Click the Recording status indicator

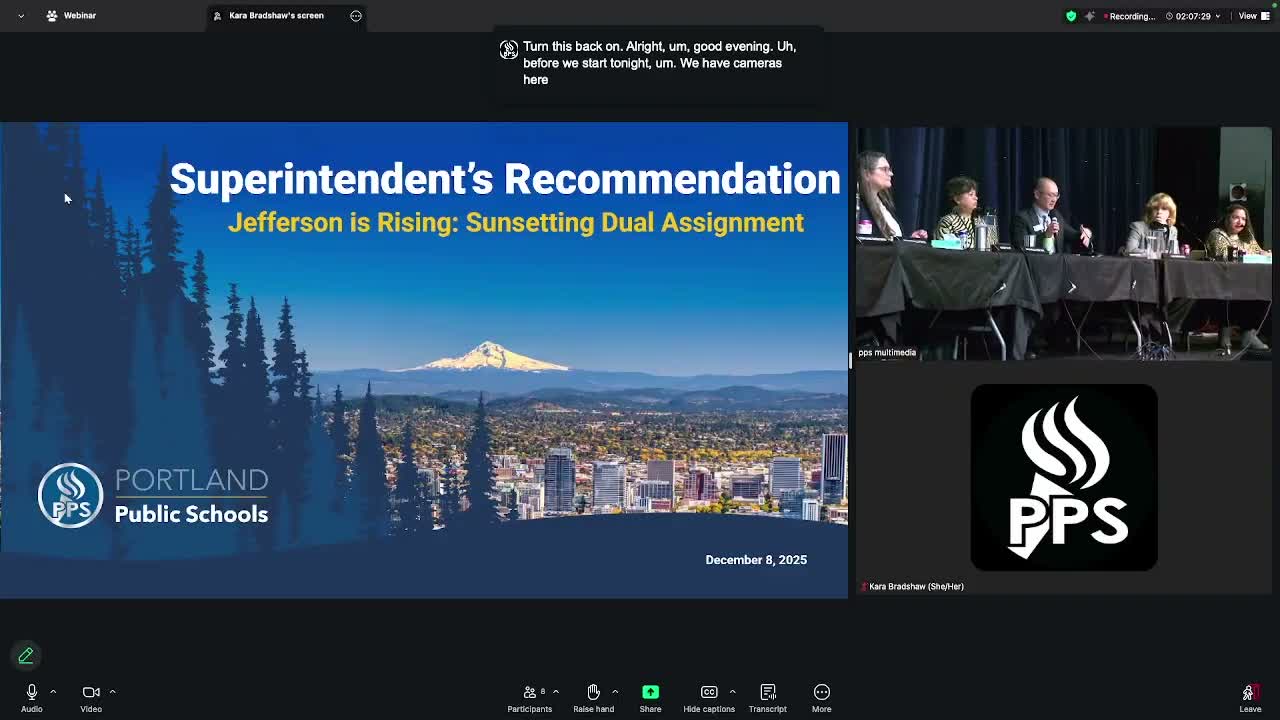click(1132, 16)
